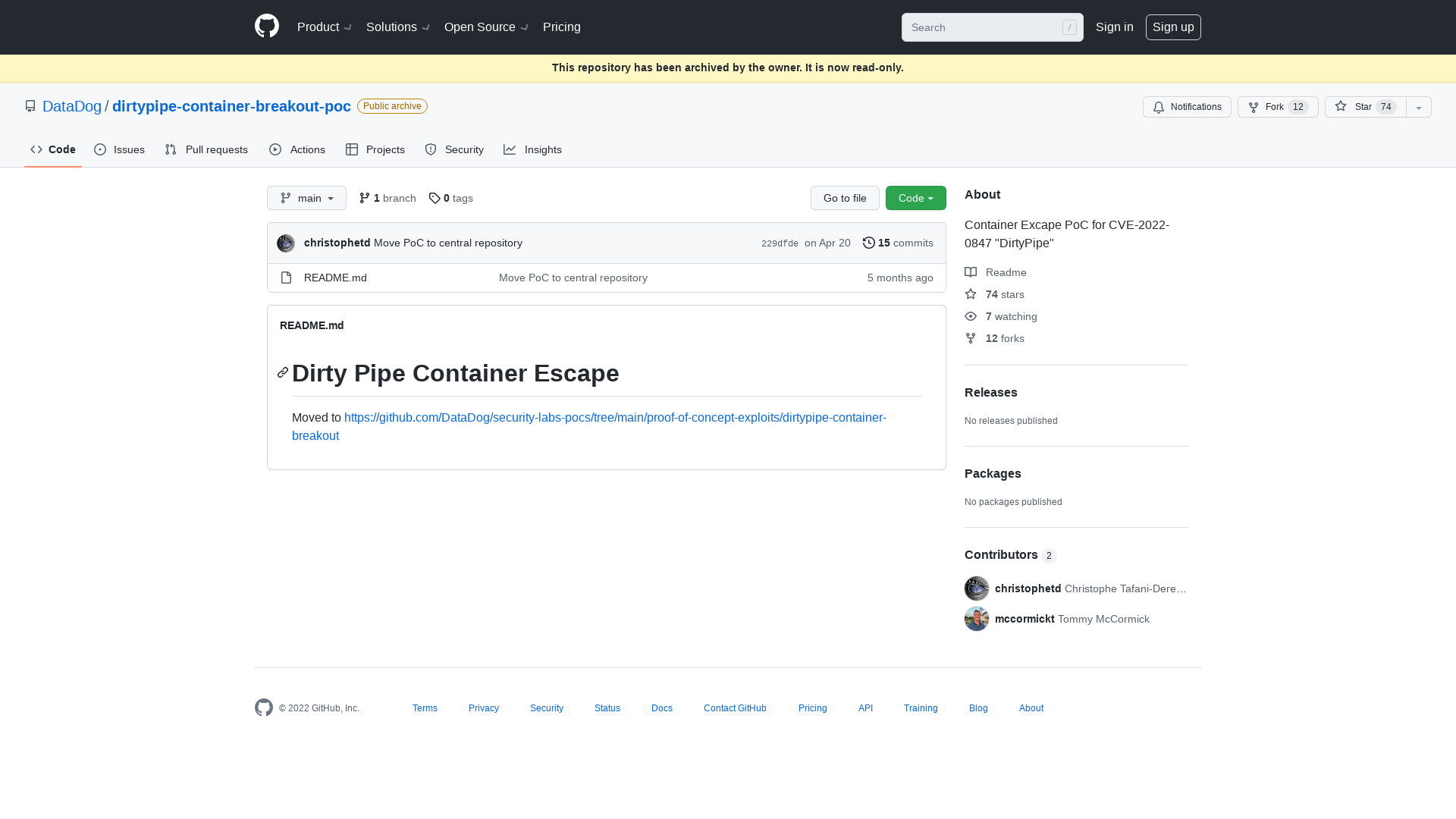The width and height of the screenshot is (1456, 819).
Task: Click the 5 months ago timestamp
Action: (x=900, y=278)
